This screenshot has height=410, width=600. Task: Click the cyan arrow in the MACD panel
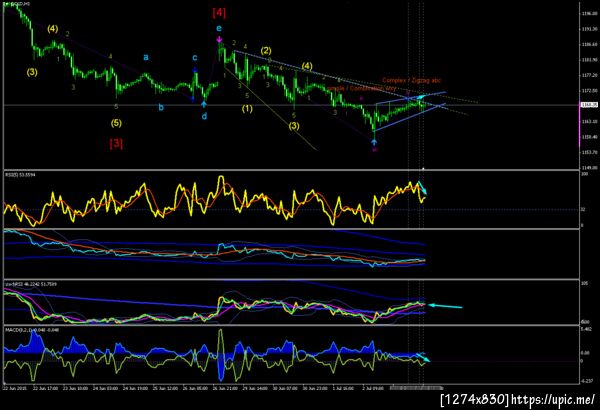point(424,358)
